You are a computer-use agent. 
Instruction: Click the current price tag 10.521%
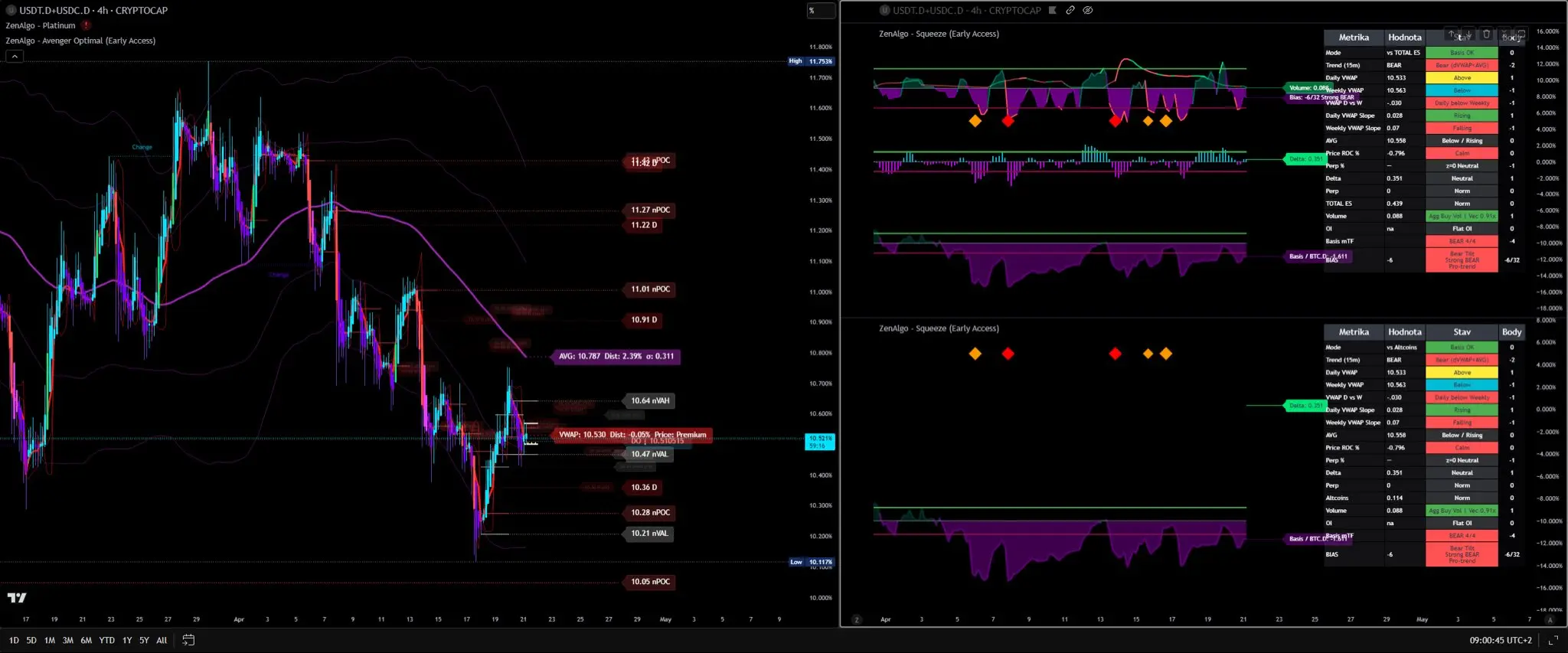(821, 442)
